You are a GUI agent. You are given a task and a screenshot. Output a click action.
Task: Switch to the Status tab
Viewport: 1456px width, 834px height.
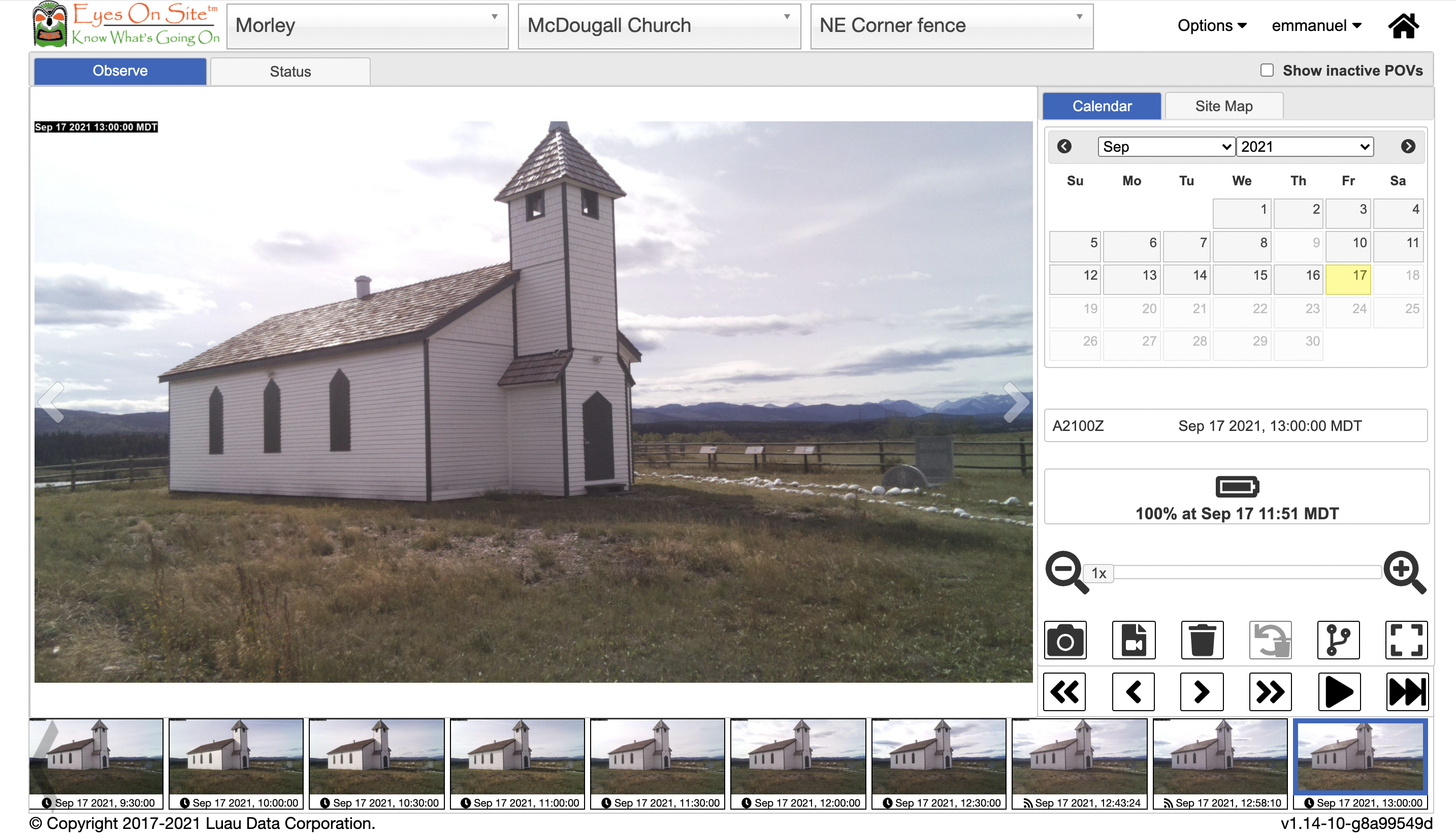pos(290,72)
